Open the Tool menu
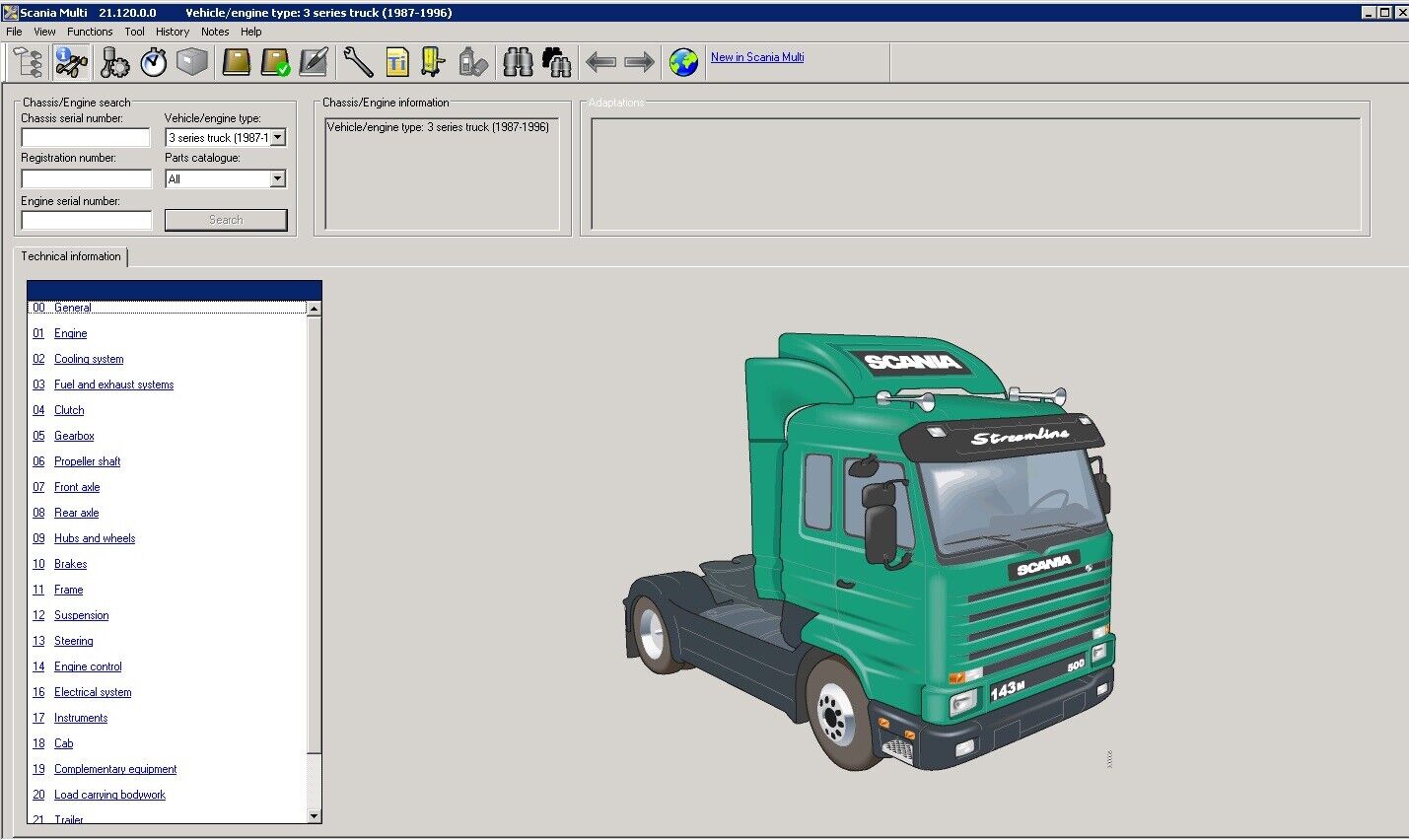This screenshot has width=1409, height=840. pos(134,32)
